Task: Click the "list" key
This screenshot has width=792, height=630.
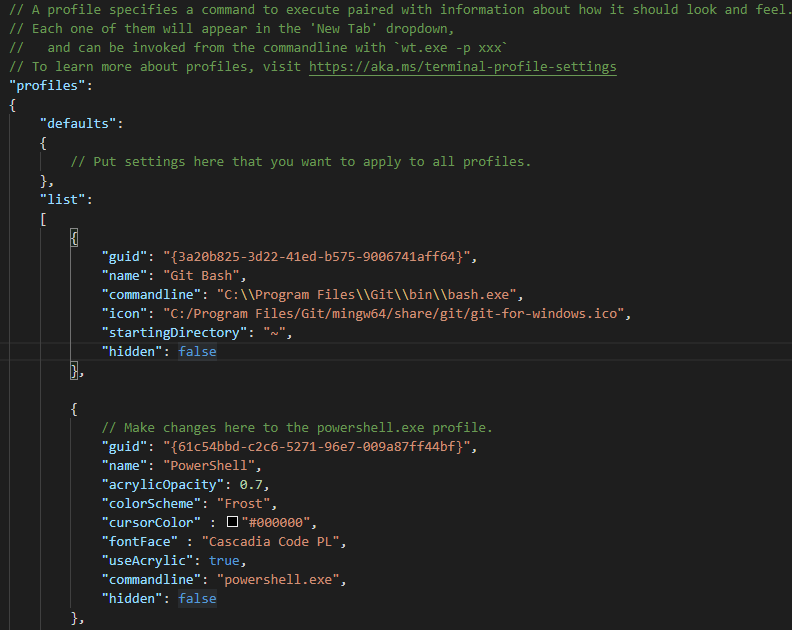Action: click(x=63, y=200)
